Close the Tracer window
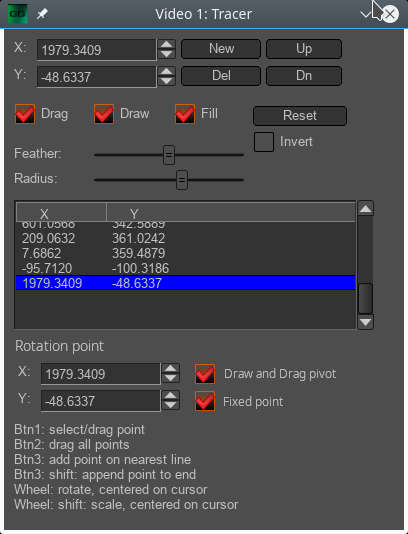The height and width of the screenshot is (534, 408). pos(390,14)
